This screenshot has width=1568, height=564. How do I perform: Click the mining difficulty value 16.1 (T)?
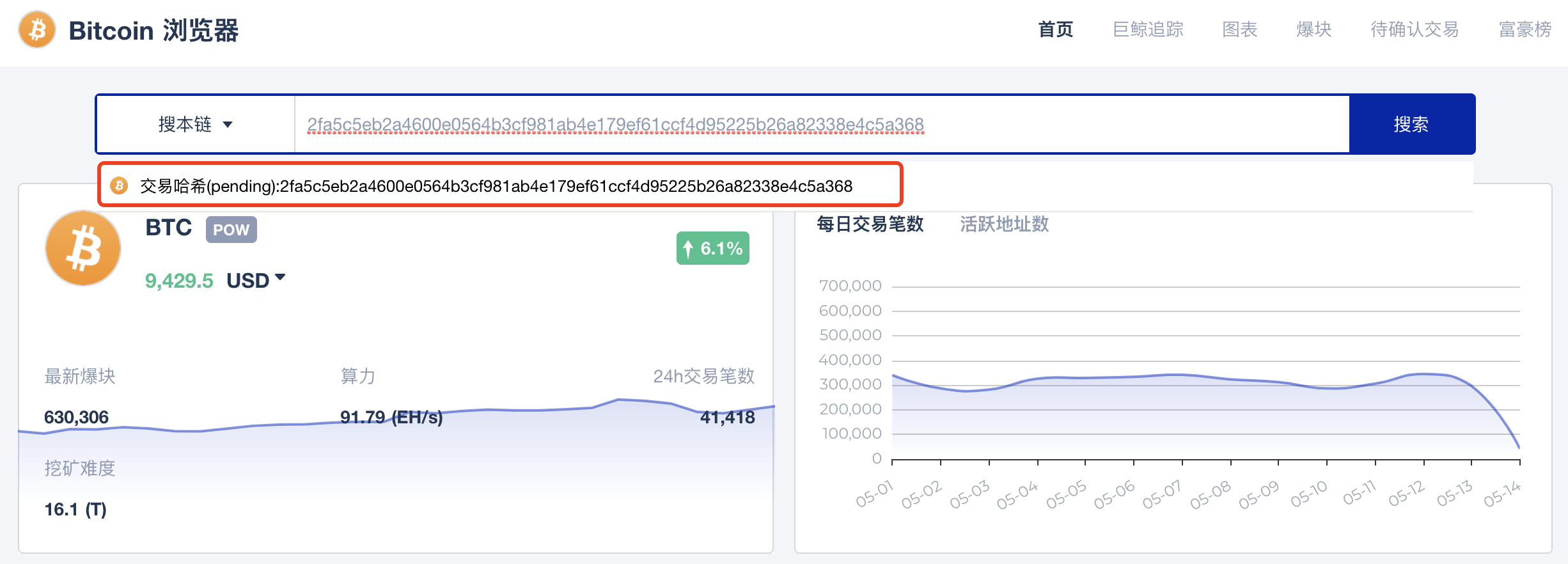pos(75,509)
